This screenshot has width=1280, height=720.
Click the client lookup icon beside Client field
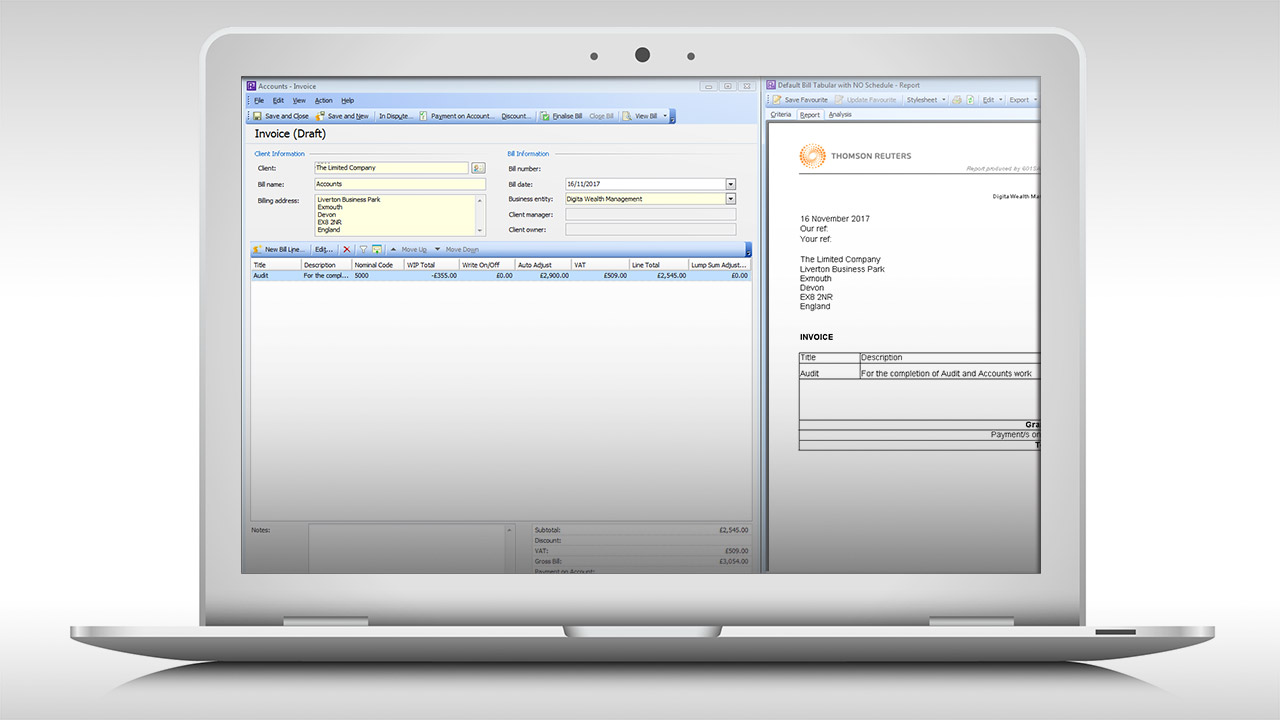coord(478,168)
